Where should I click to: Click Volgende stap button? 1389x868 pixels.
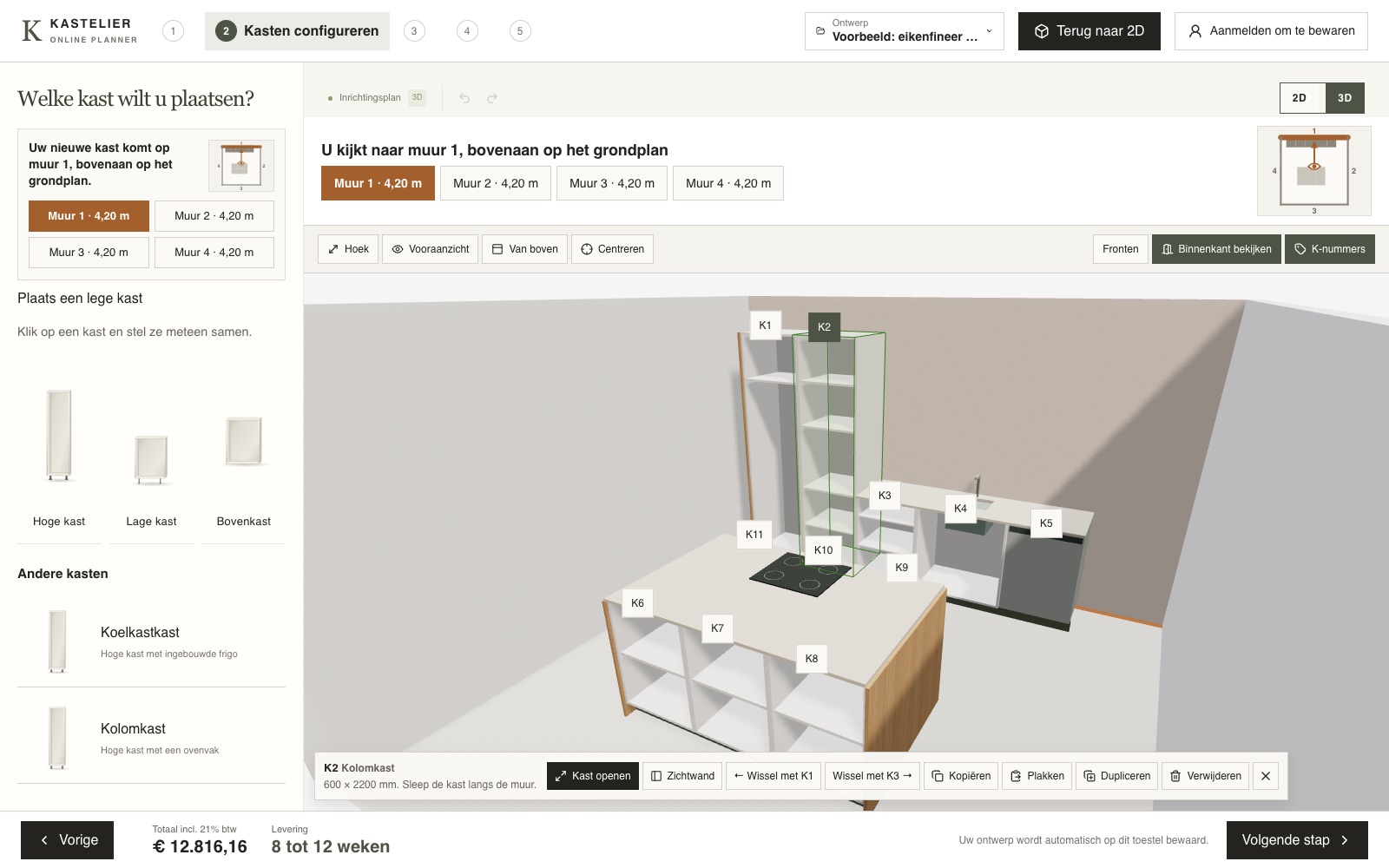click(x=1297, y=840)
